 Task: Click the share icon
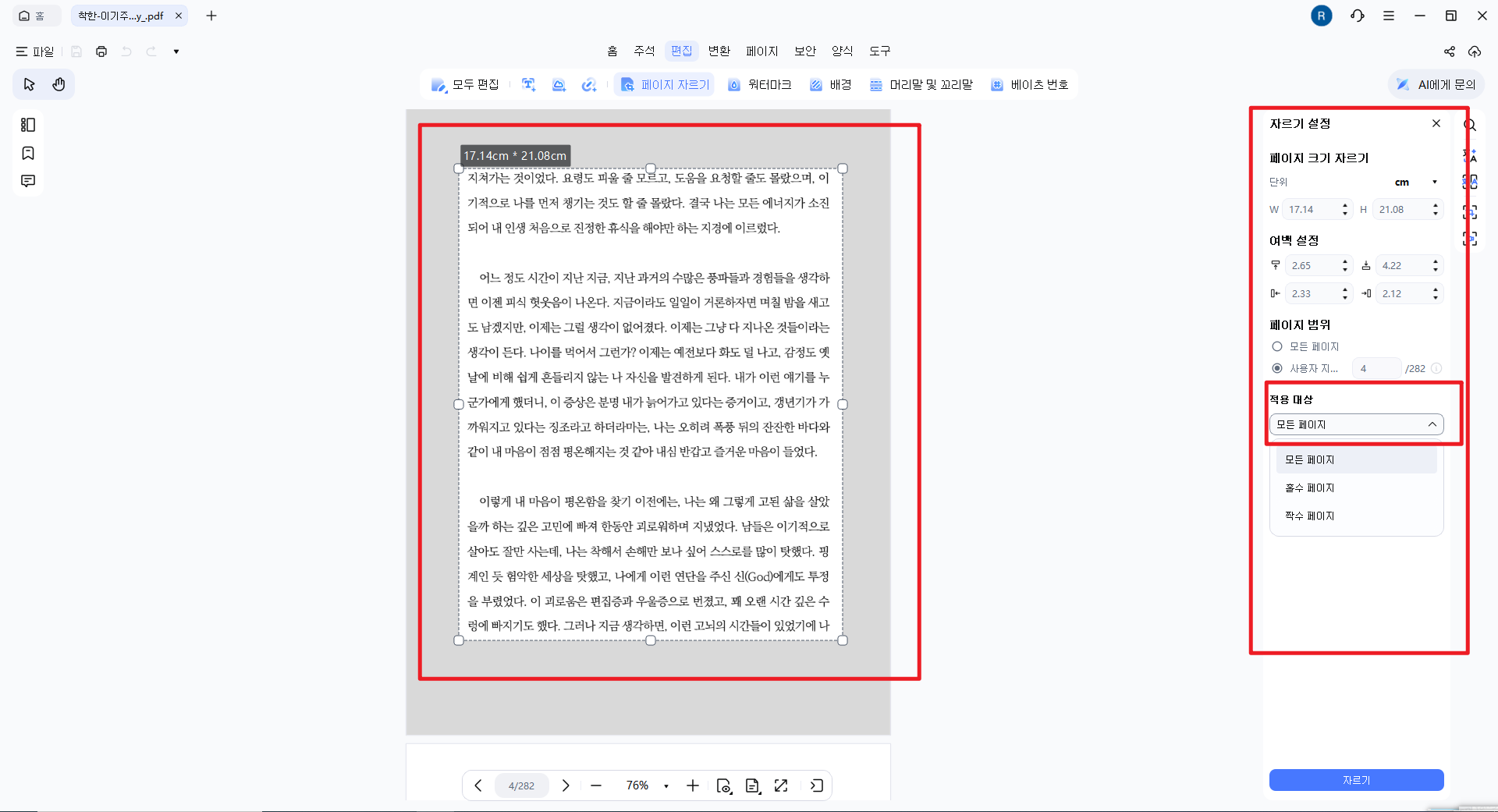coord(1450,51)
